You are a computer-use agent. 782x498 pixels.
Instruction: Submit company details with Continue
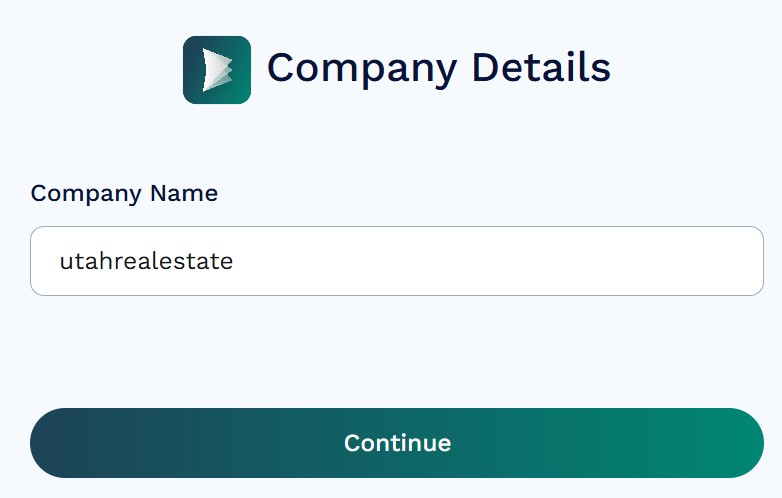397,443
